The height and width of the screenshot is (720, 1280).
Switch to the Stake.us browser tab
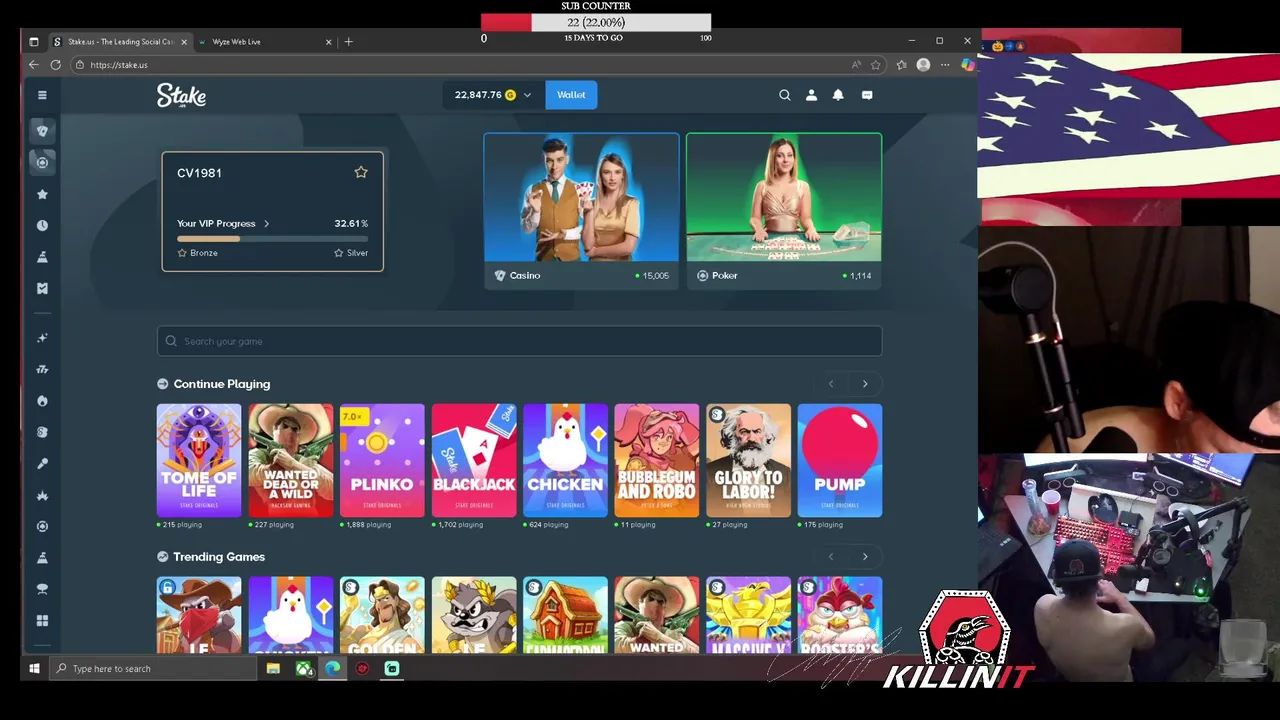point(119,42)
